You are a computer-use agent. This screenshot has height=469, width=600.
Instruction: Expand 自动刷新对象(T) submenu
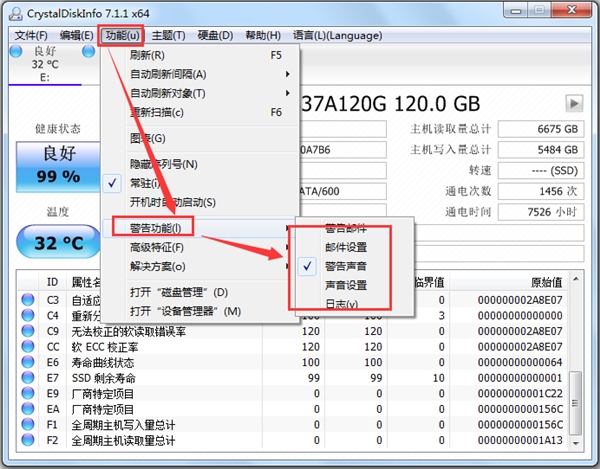[200, 93]
